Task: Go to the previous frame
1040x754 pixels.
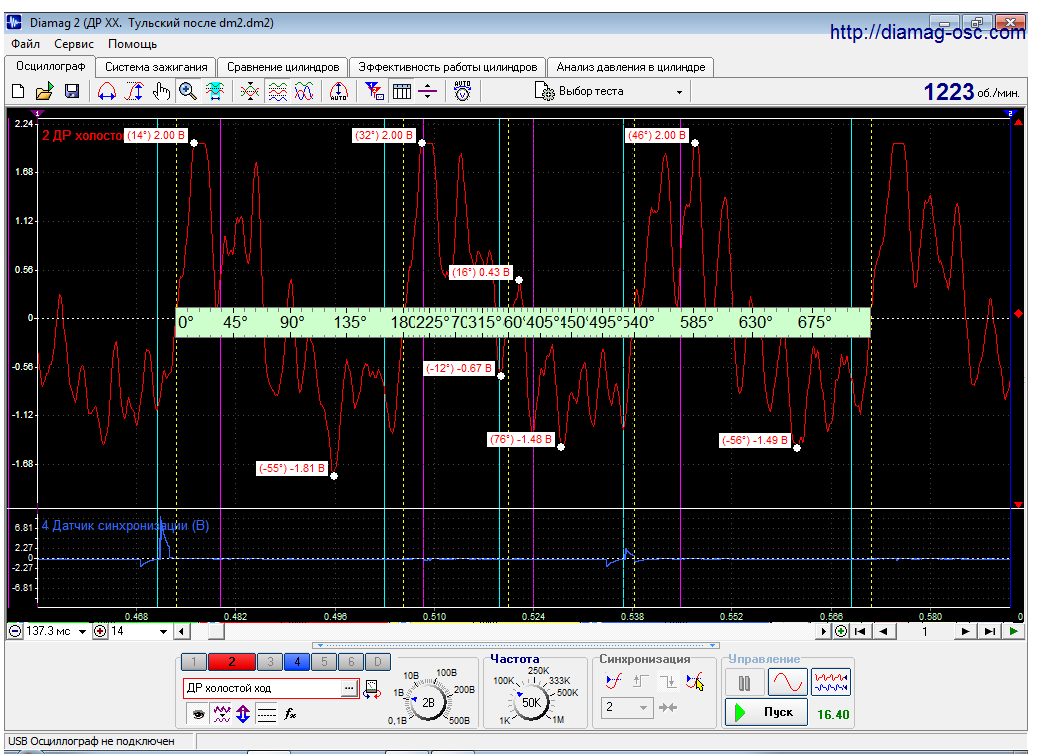Action: pyautogui.click(x=883, y=631)
